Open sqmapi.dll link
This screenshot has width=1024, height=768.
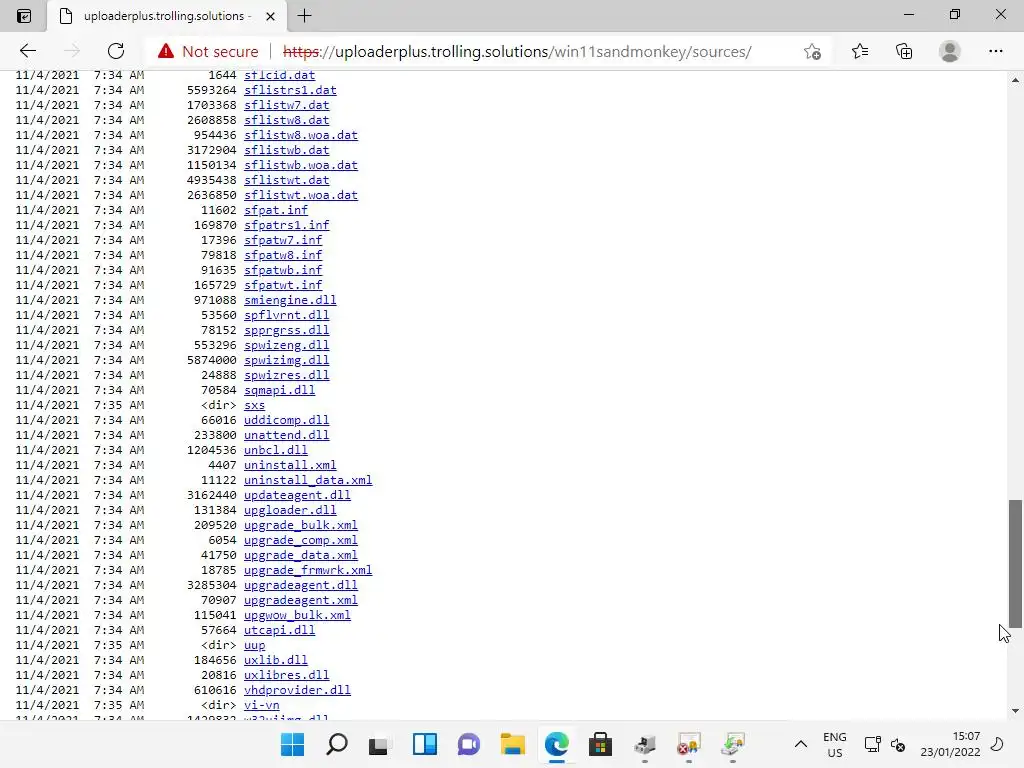coord(280,391)
